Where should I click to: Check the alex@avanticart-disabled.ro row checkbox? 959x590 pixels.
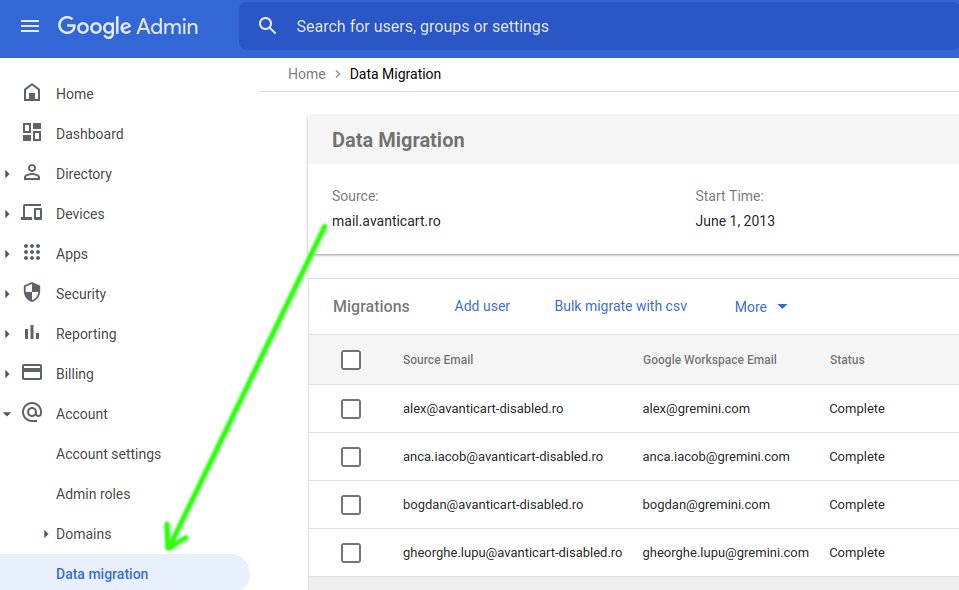(351, 409)
